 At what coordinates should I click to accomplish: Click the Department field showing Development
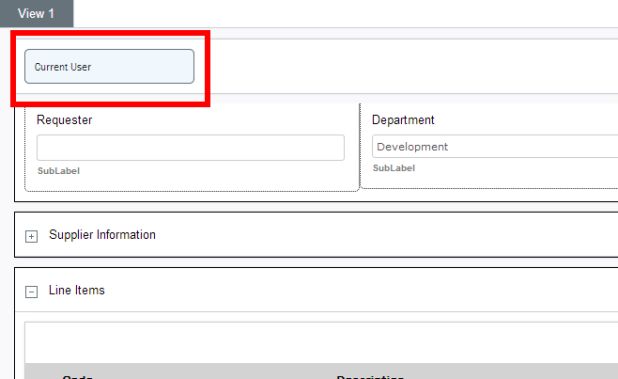point(495,147)
